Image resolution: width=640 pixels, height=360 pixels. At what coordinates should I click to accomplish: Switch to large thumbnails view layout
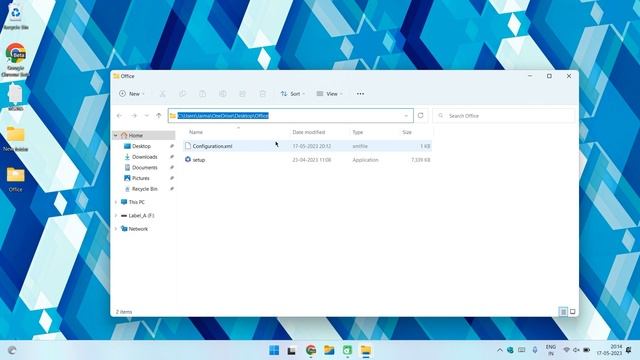(573, 312)
